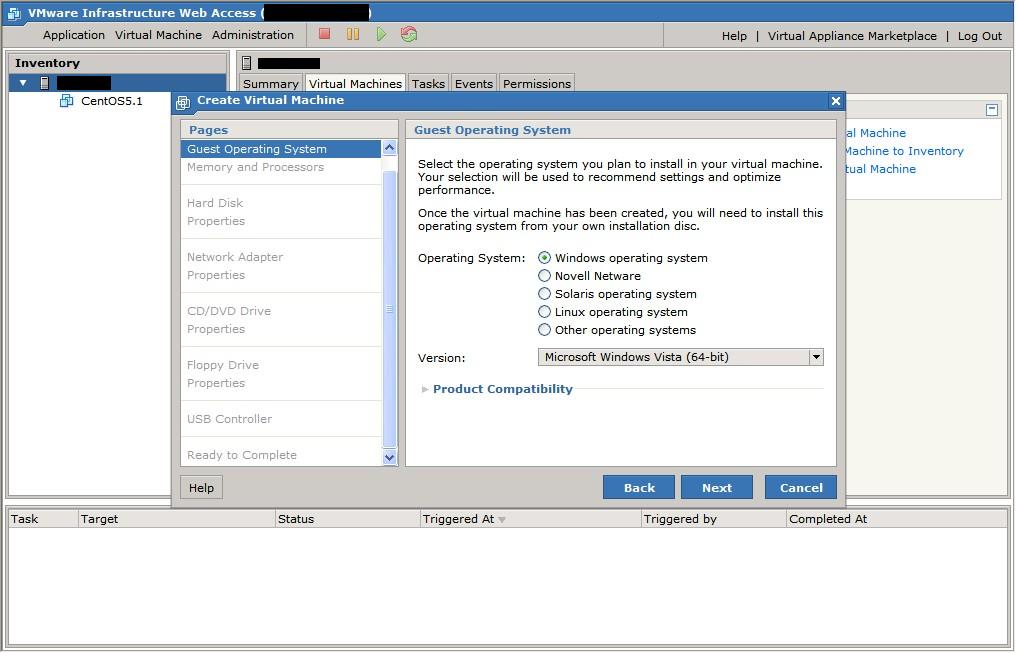Click the Create Virtual Machine dialog icon
The image size is (1016, 653).
pyautogui.click(x=183, y=102)
